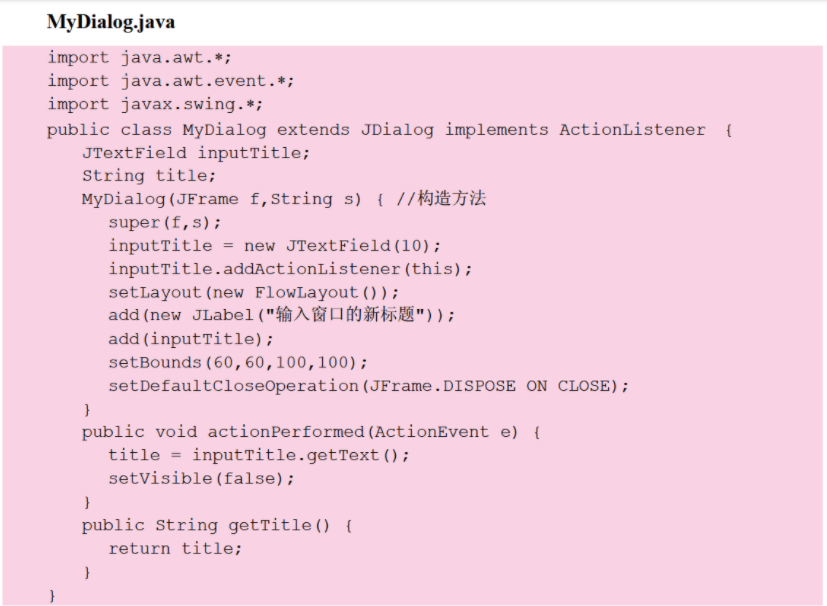Click the JLabel string 输入窗口的新标题
This screenshot has height=606, width=827.
pos(345,315)
